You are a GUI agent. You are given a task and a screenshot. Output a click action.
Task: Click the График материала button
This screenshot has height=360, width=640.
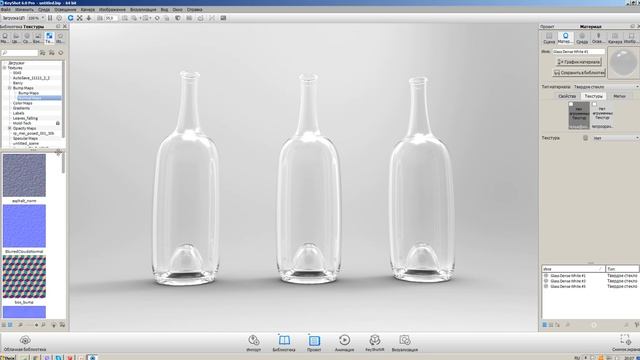[x=579, y=62]
